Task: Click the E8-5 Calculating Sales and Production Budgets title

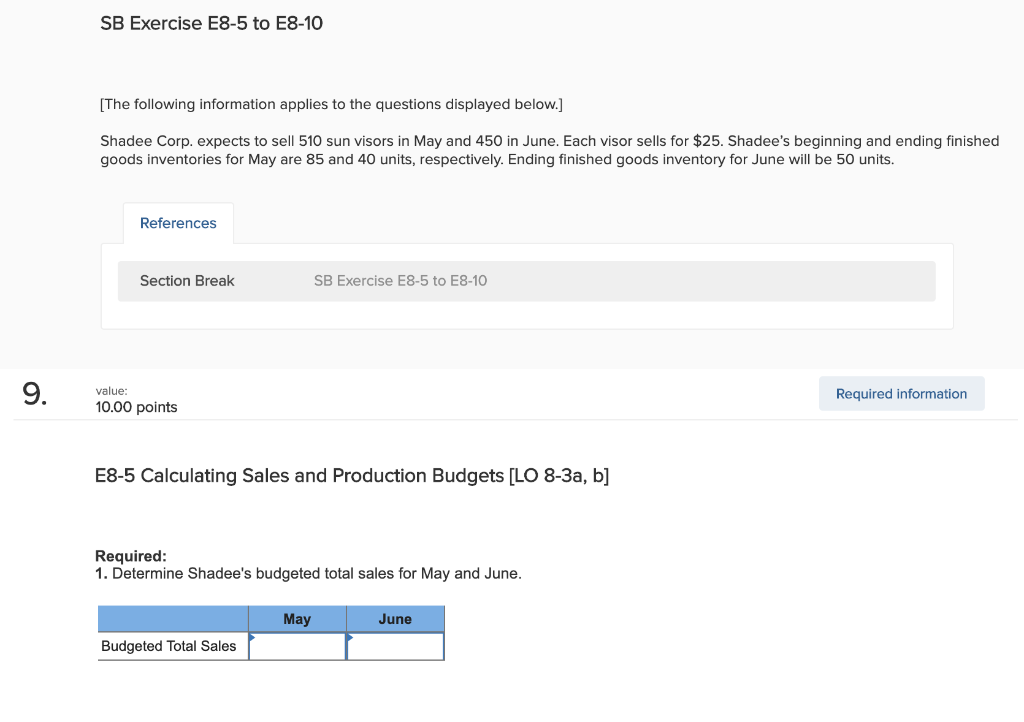Action: [352, 476]
